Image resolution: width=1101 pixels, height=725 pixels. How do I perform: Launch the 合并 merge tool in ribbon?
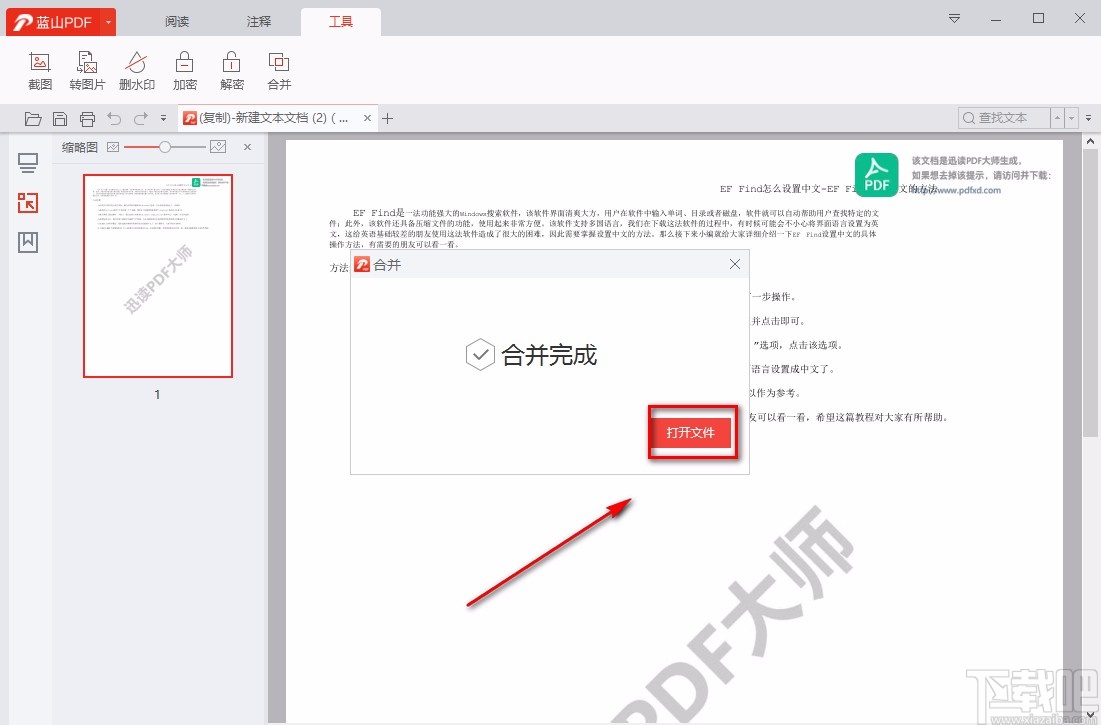(279, 71)
